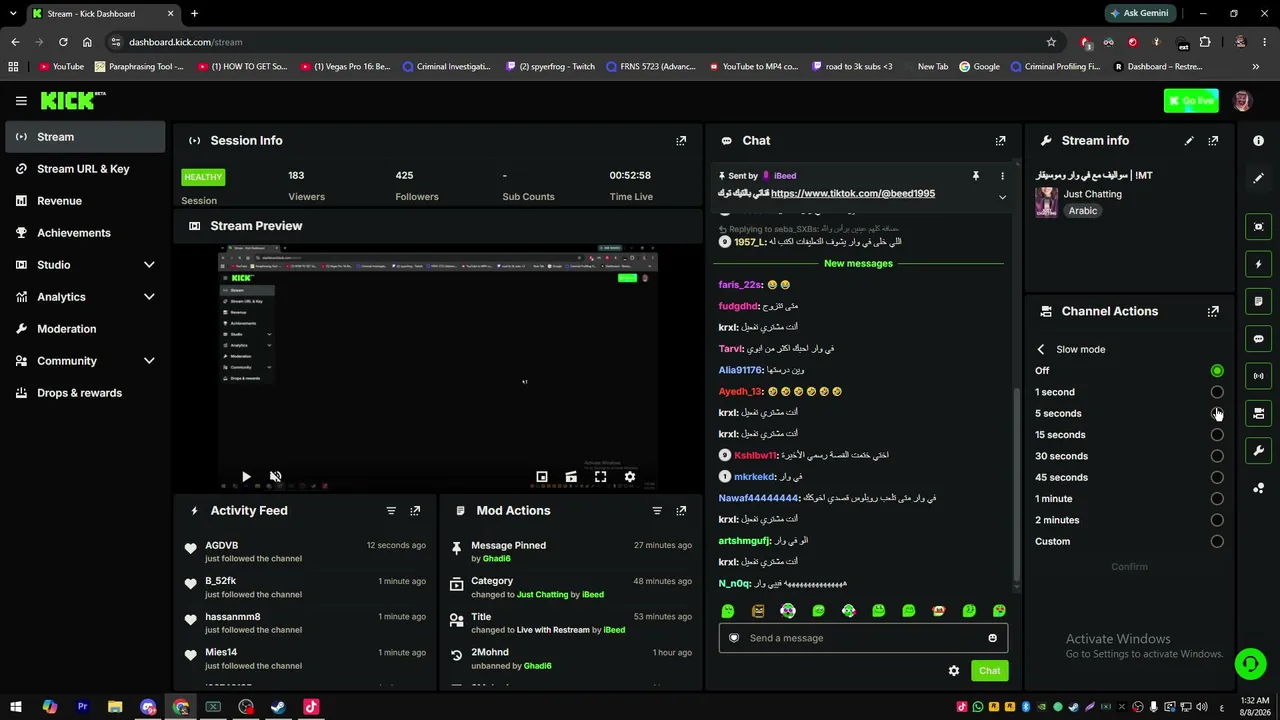
Task: Focus the Send a message field
Action: [x=863, y=638]
